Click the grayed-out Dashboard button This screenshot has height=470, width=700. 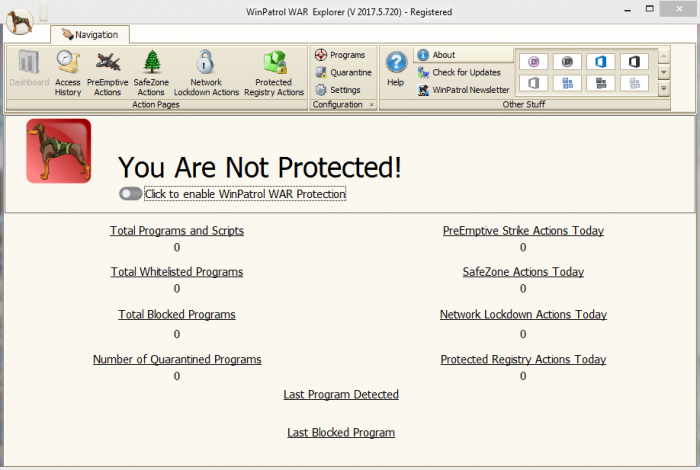(x=29, y=69)
